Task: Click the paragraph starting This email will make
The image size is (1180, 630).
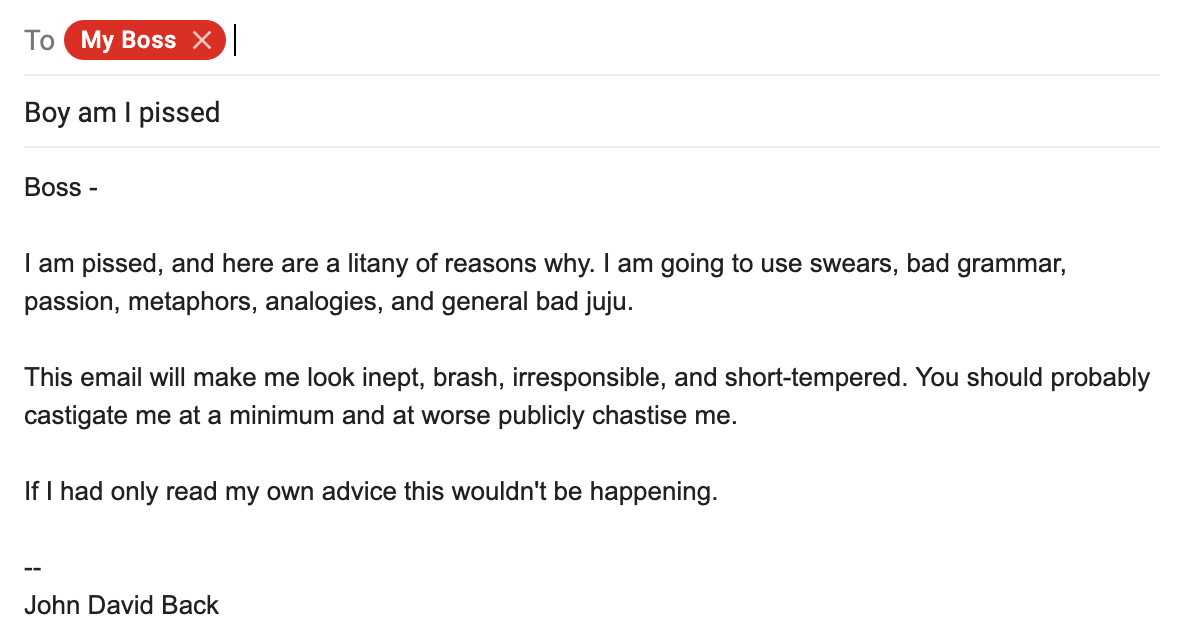Action: click(400, 377)
